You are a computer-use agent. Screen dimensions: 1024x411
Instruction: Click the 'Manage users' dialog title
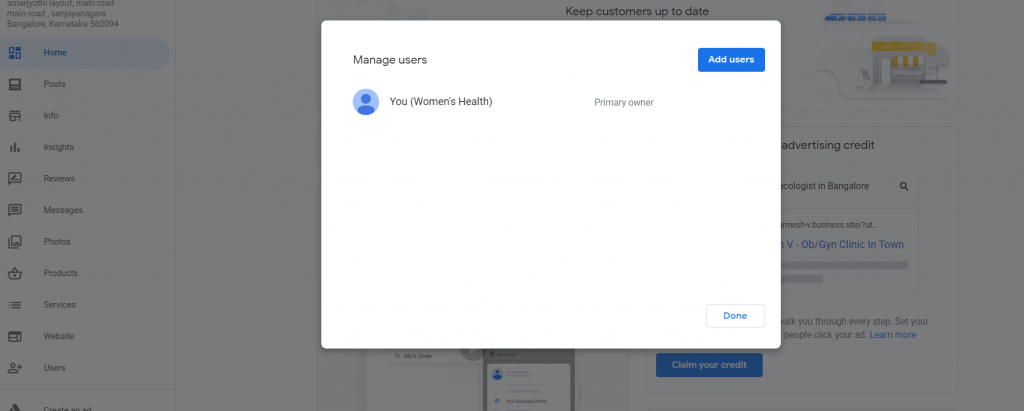point(390,60)
